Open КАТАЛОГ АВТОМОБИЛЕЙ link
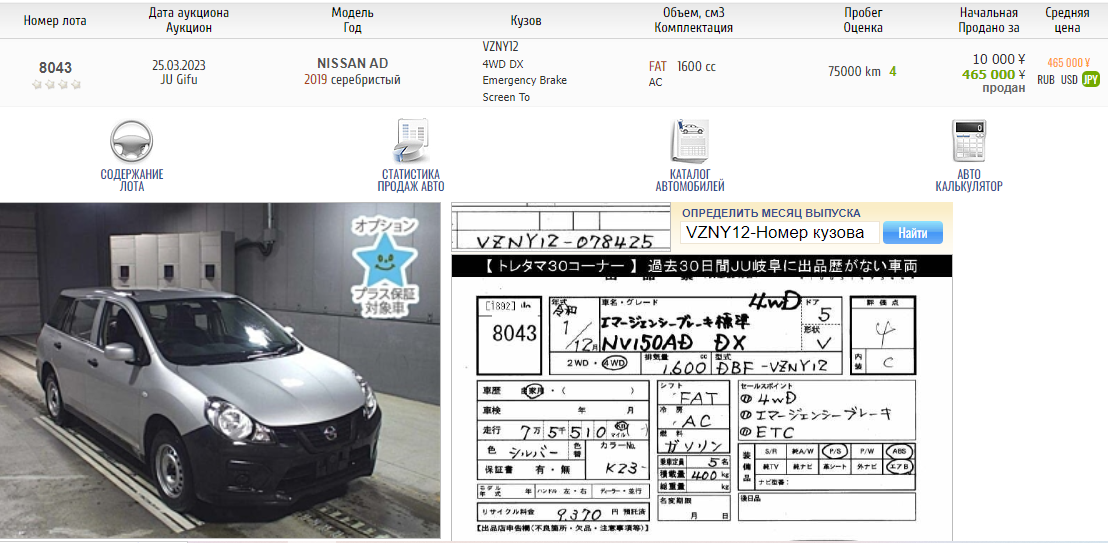This screenshot has width=1108, height=543. (x=690, y=180)
